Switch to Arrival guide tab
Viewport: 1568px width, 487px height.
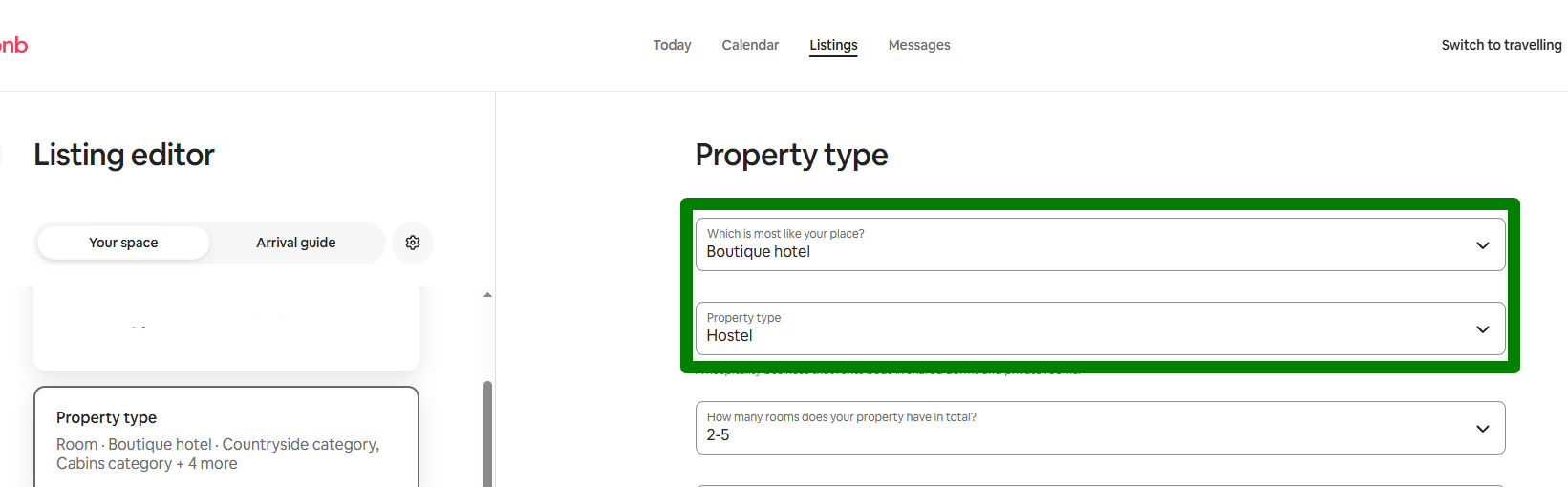(296, 243)
